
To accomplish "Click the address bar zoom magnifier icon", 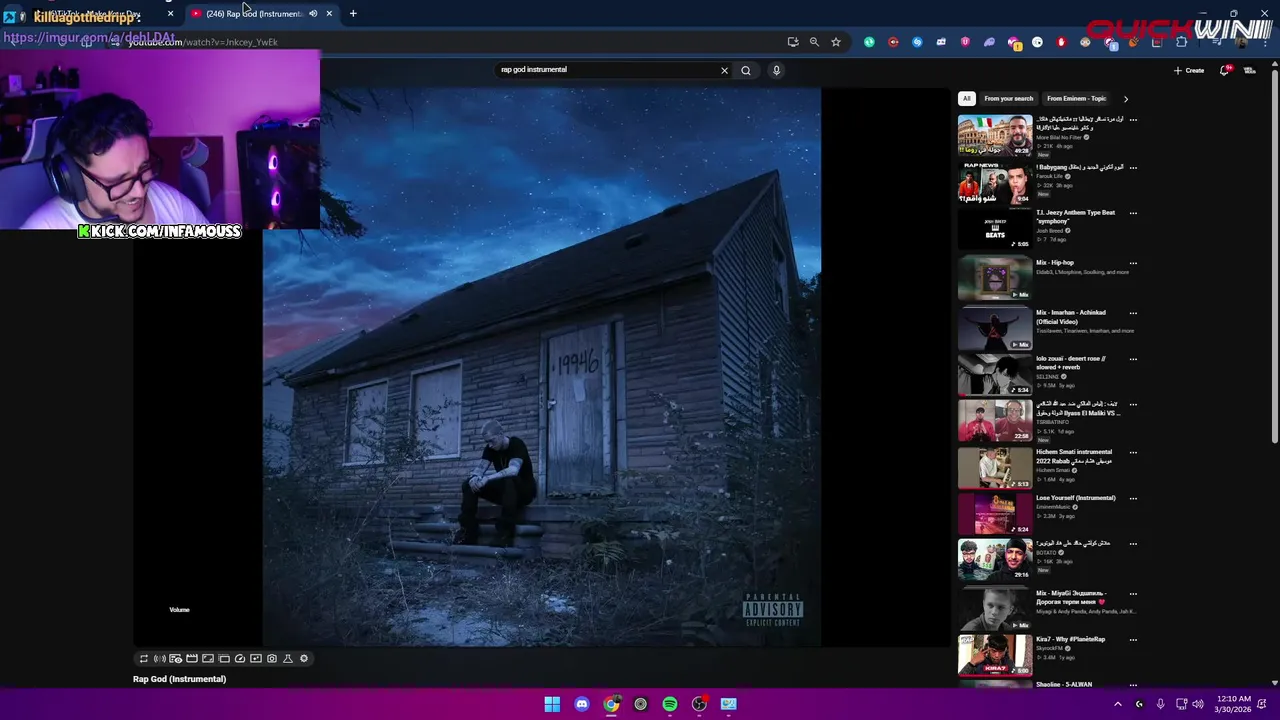I will tap(814, 42).
